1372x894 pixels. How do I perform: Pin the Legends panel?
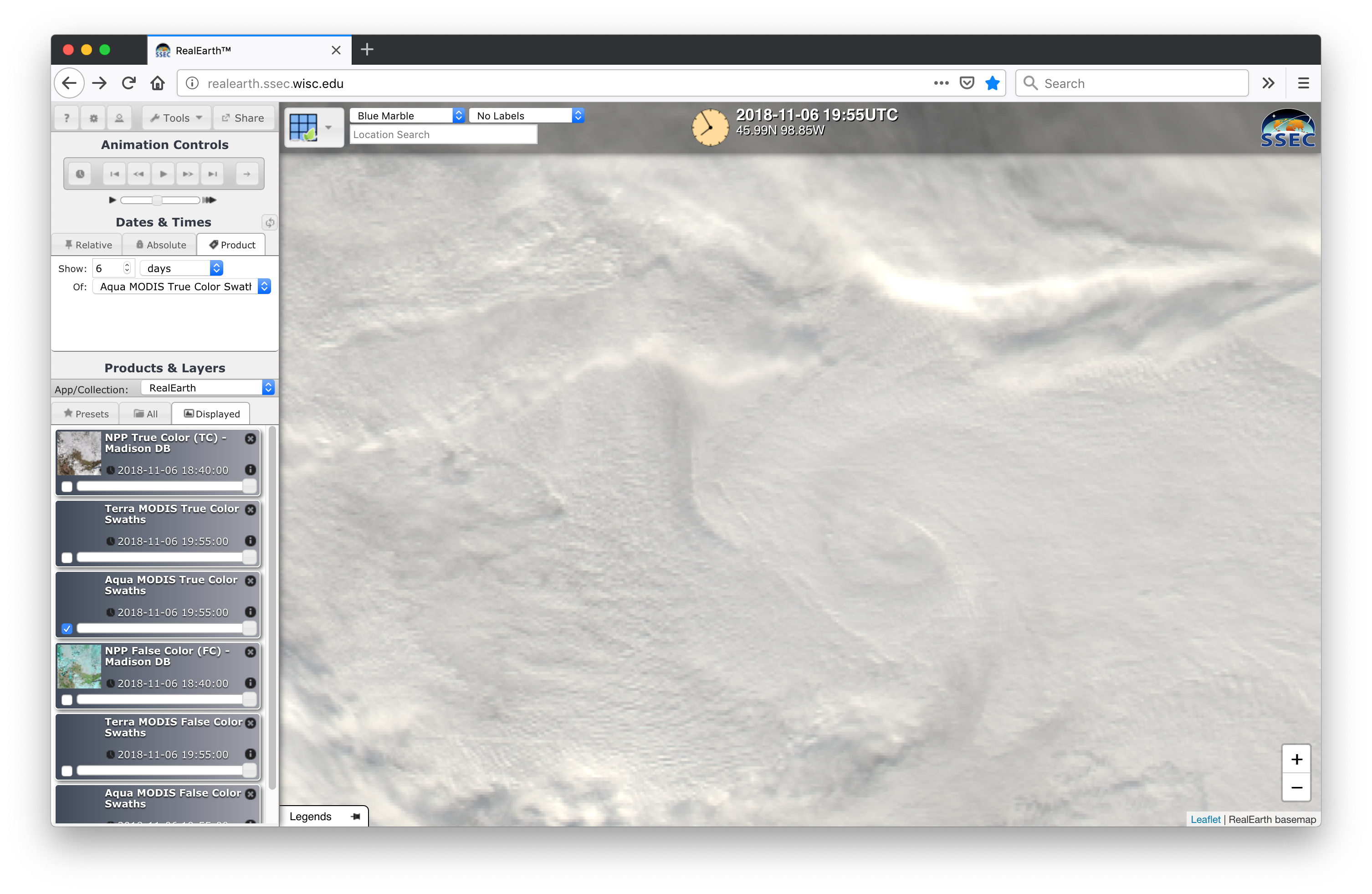coord(356,817)
